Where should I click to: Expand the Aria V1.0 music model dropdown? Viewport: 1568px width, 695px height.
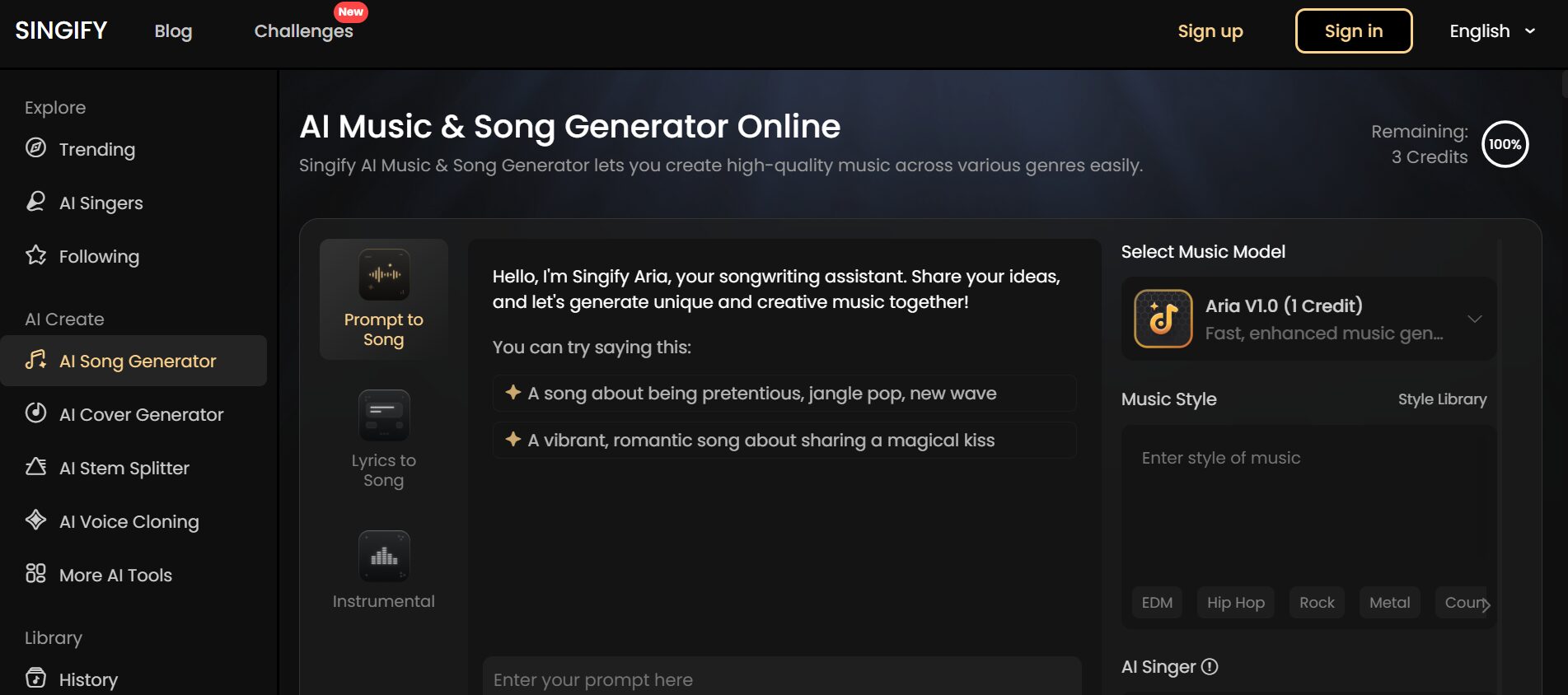[x=1475, y=319]
